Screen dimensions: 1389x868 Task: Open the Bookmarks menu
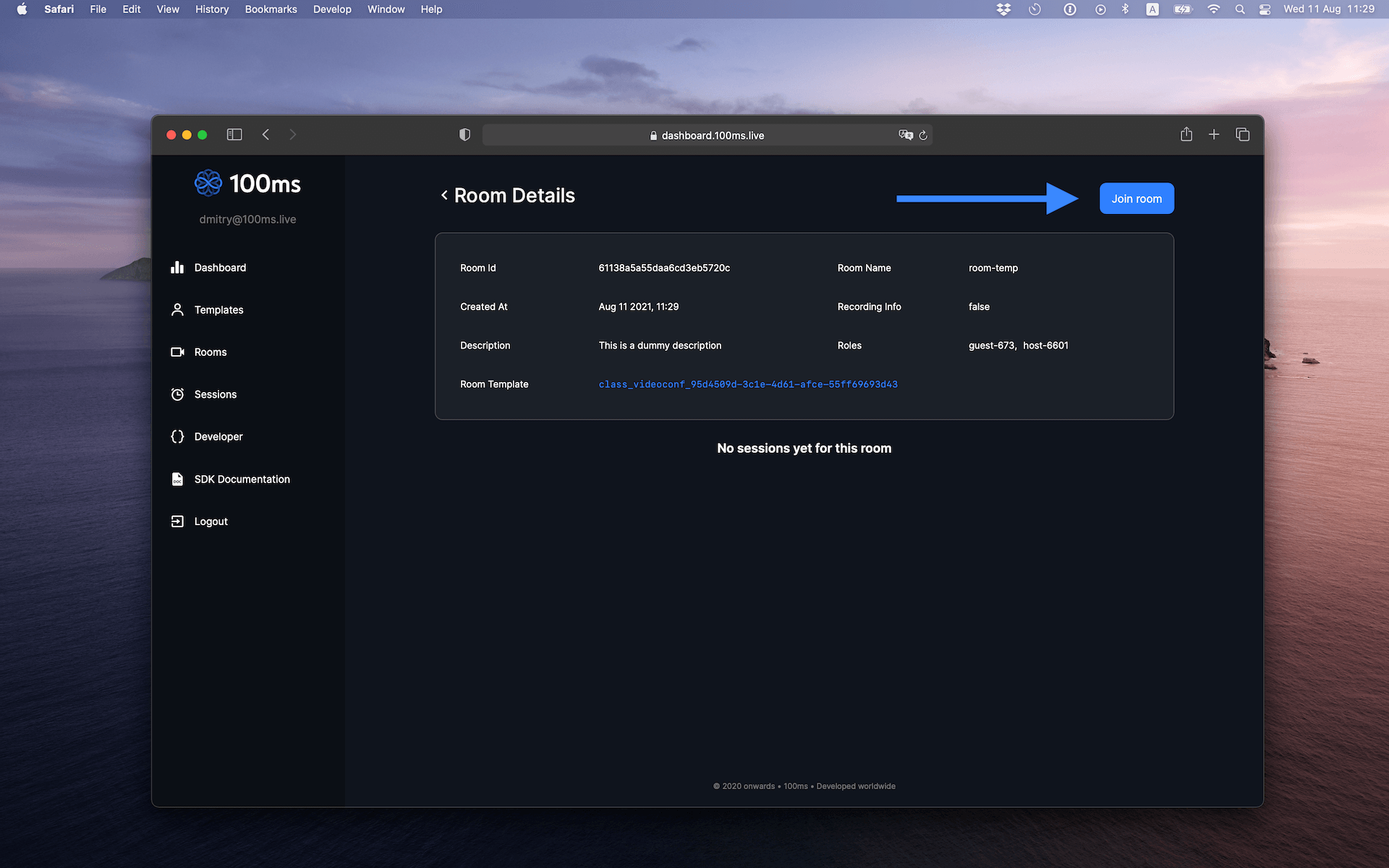point(271,9)
